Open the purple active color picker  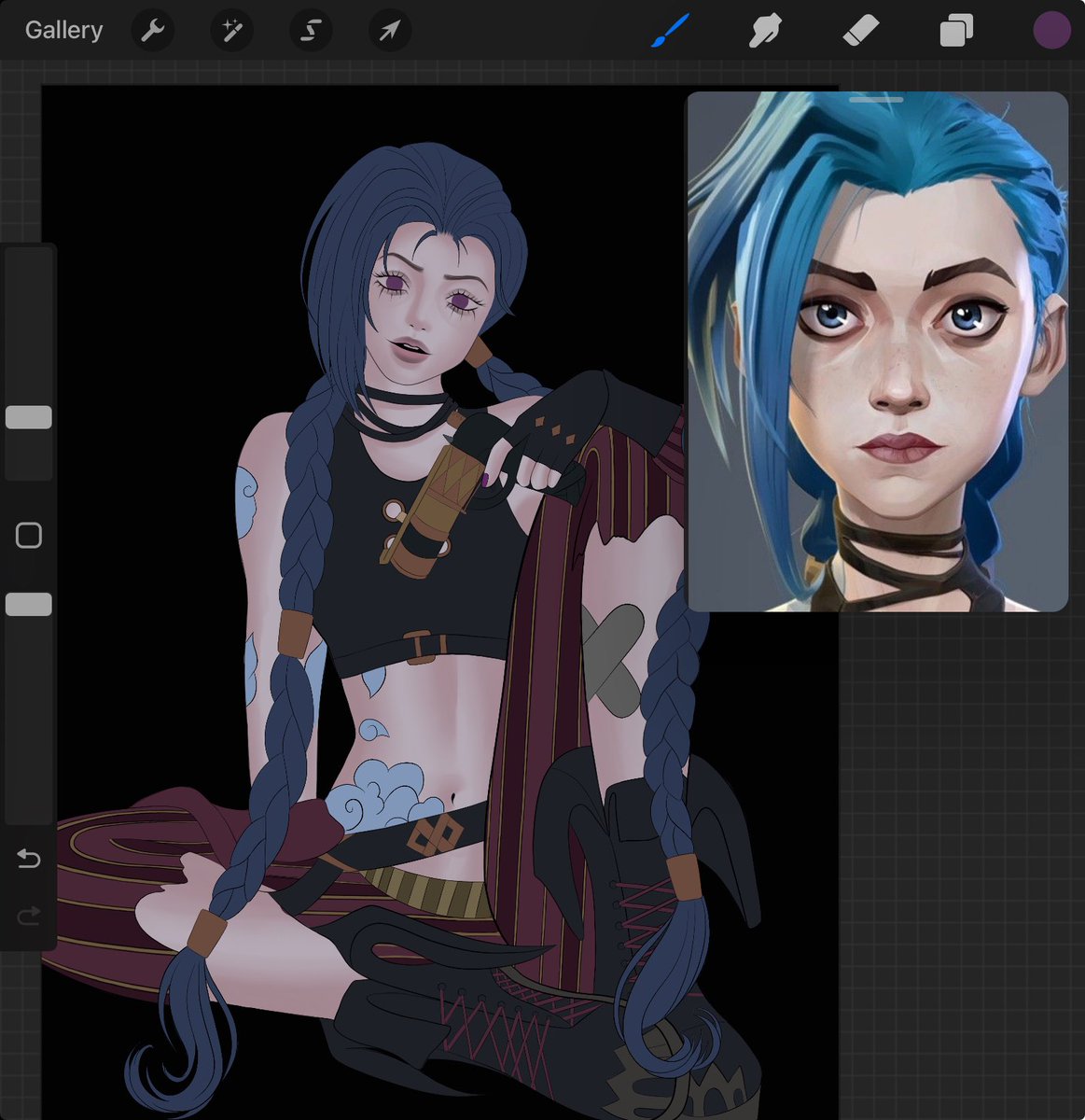1051,31
